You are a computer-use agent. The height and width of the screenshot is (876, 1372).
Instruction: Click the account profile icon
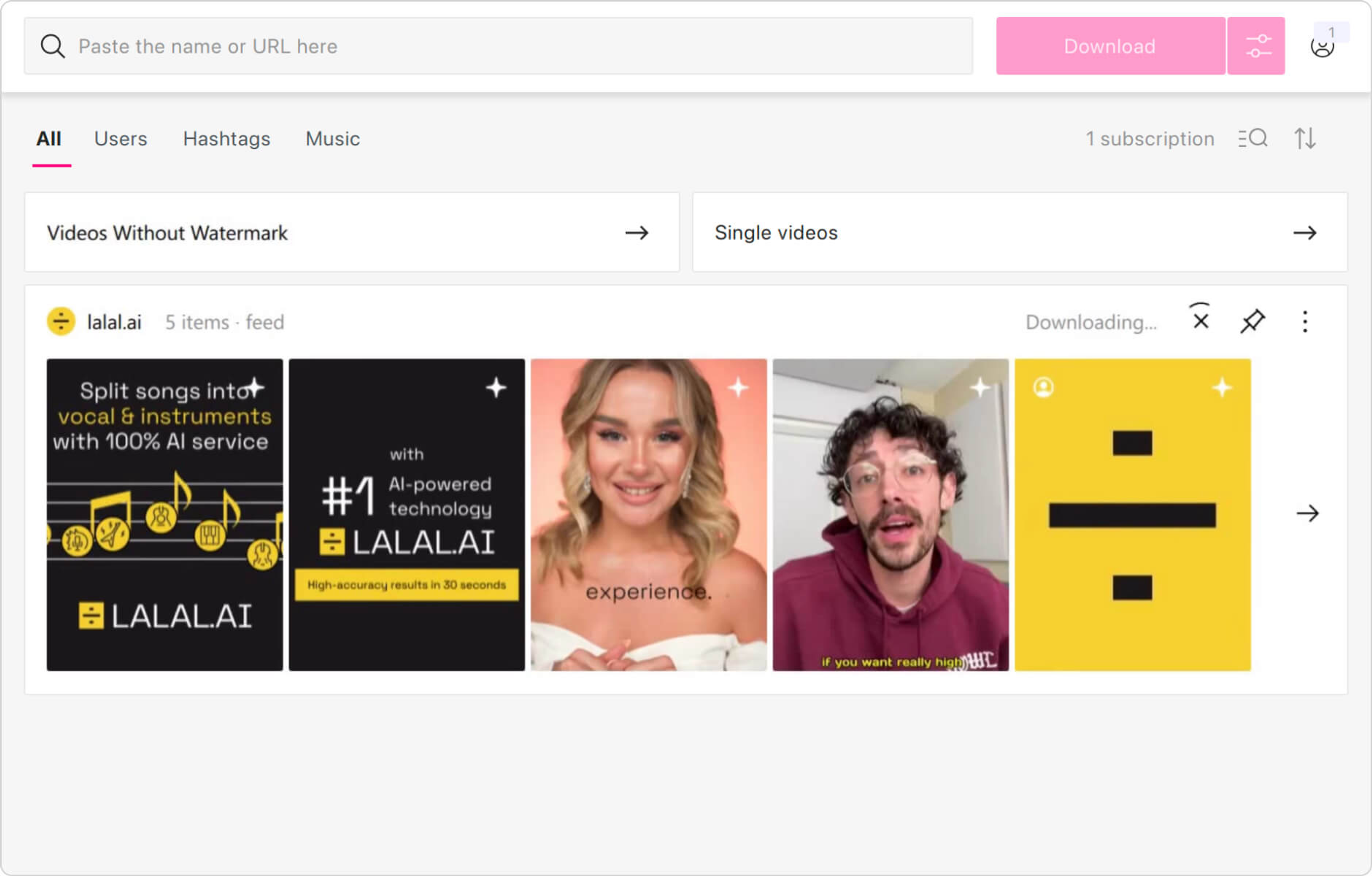coord(1322,47)
